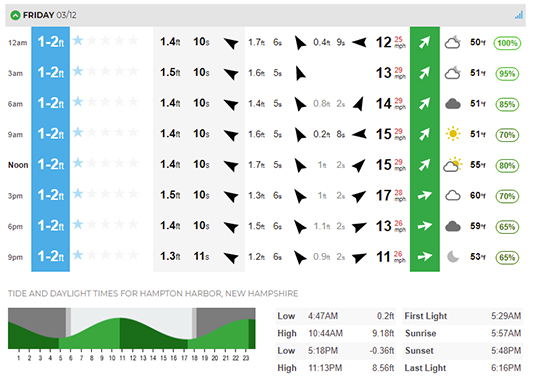This screenshot has width=533, height=387.
Task: Click the first rating star at 3am
Action: click(x=78, y=71)
